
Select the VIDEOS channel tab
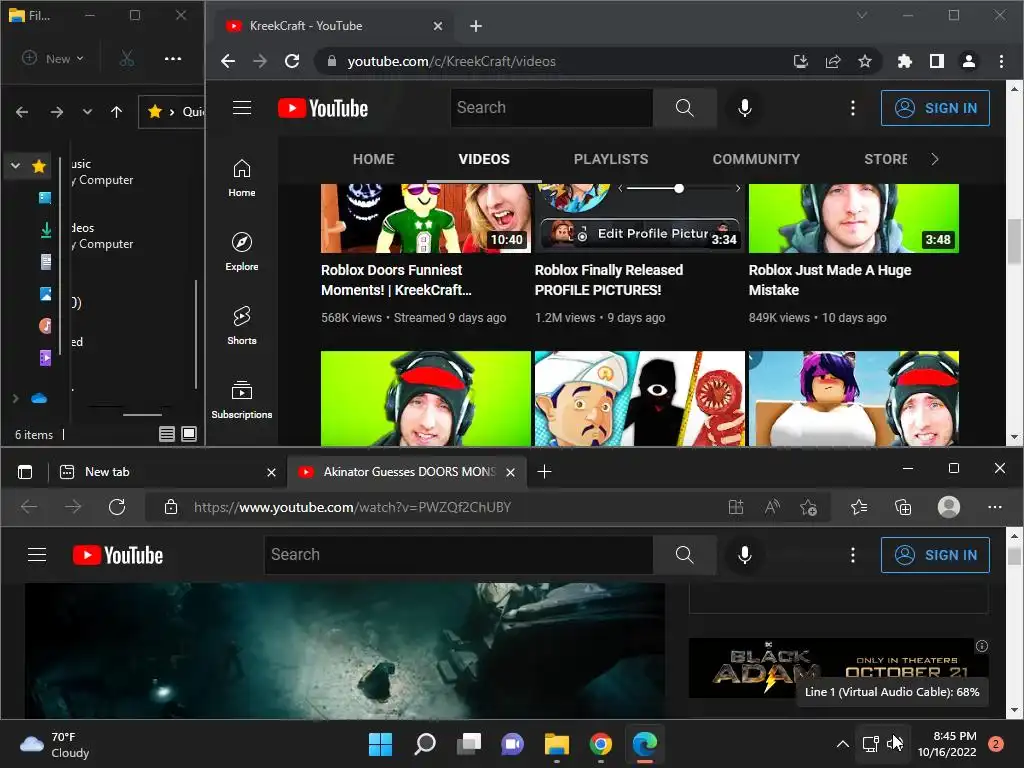pyautogui.click(x=484, y=159)
